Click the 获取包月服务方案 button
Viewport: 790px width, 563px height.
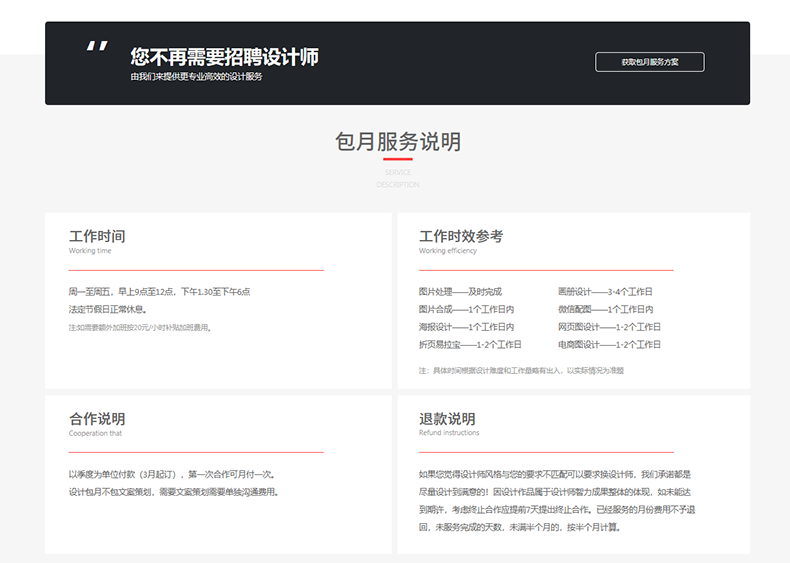(x=649, y=62)
